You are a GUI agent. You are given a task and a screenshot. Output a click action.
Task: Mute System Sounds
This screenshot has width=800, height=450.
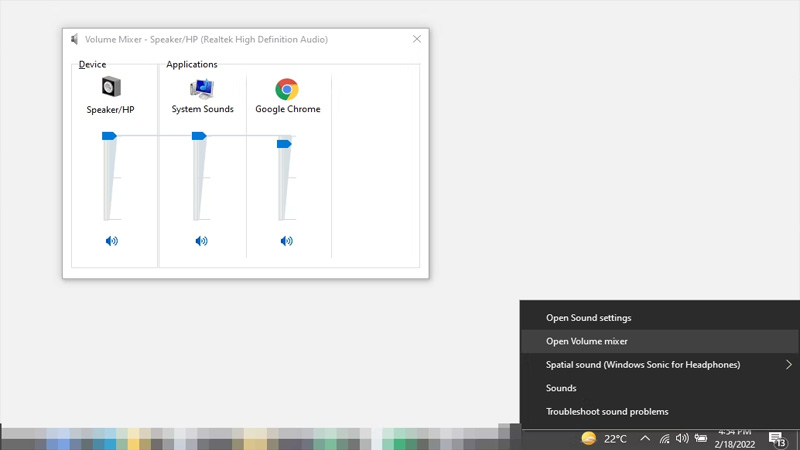tap(201, 241)
